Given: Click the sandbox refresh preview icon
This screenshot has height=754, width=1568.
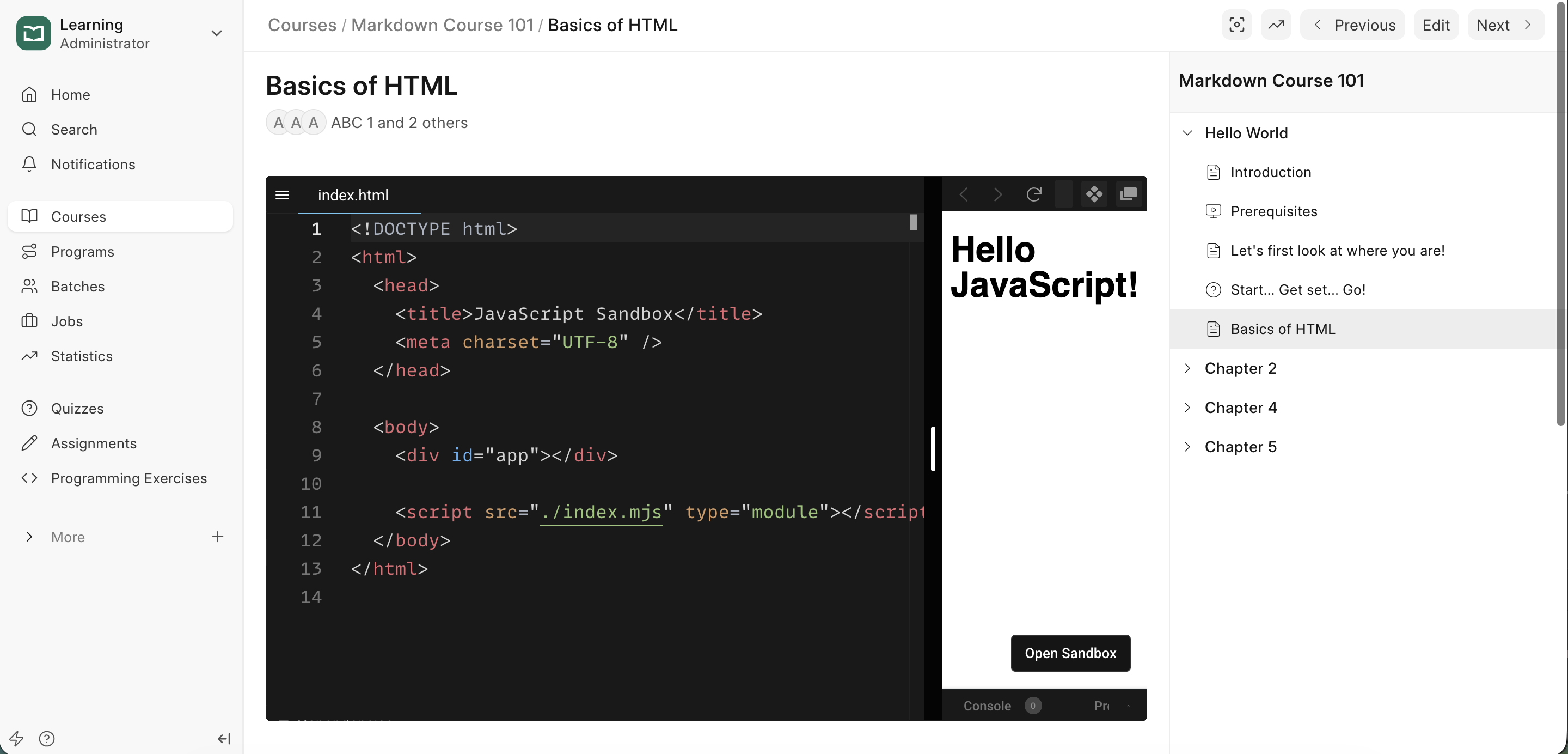Looking at the screenshot, I should tap(1033, 194).
